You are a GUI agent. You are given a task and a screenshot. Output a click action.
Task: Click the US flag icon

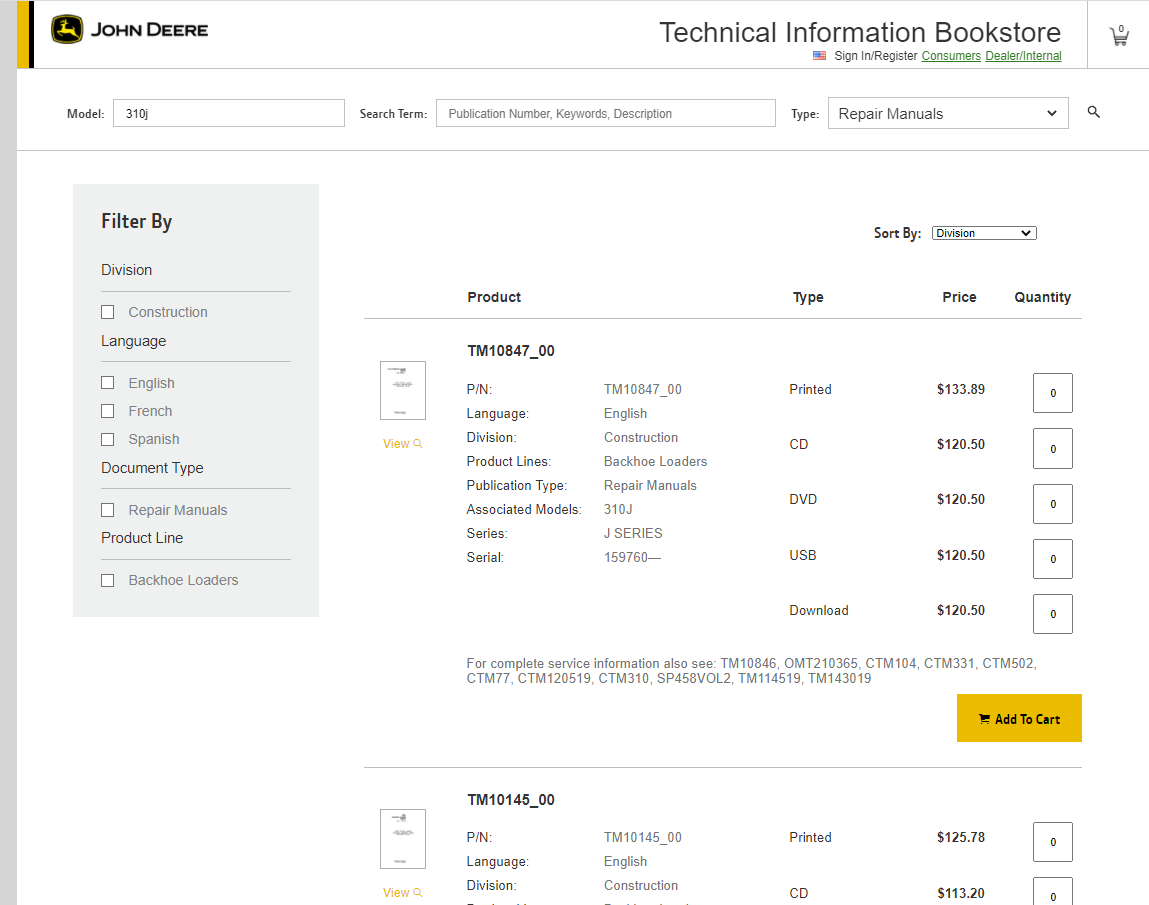coord(819,56)
